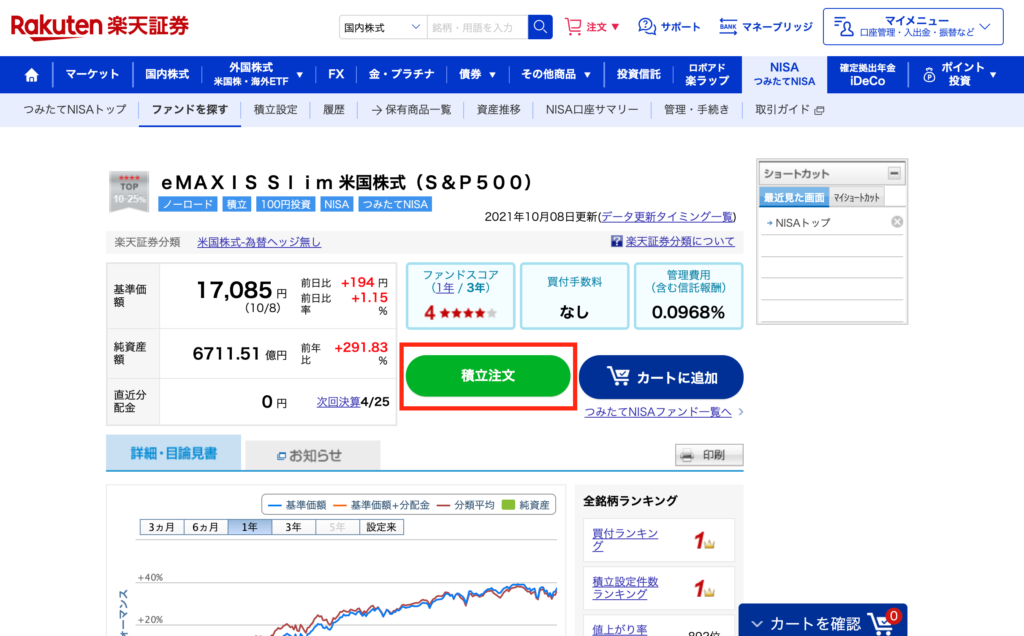Click the ノーロード tag

click(x=188, y=204)
